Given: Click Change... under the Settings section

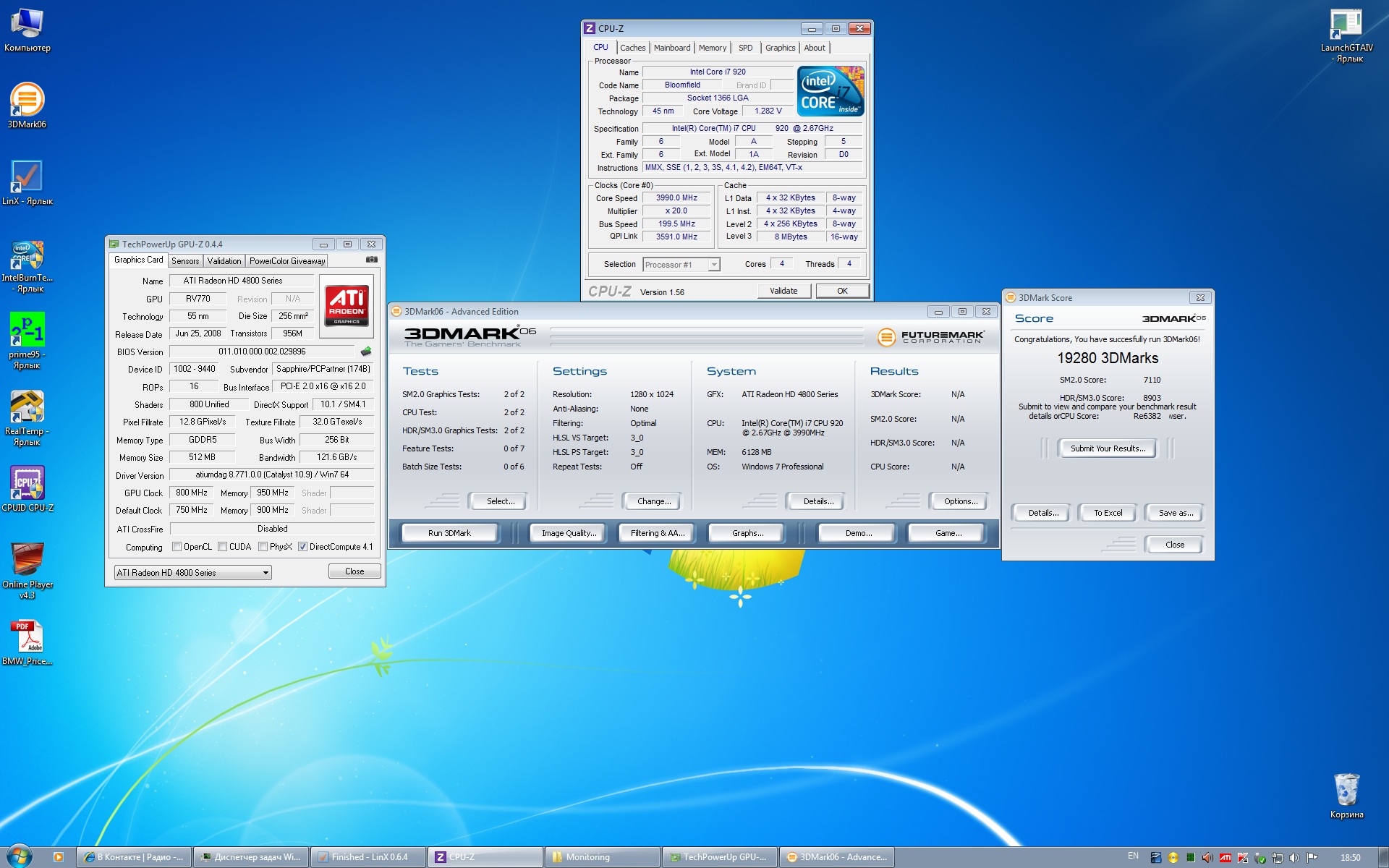Looking at the screenshot, I should [x=654, y=501].
